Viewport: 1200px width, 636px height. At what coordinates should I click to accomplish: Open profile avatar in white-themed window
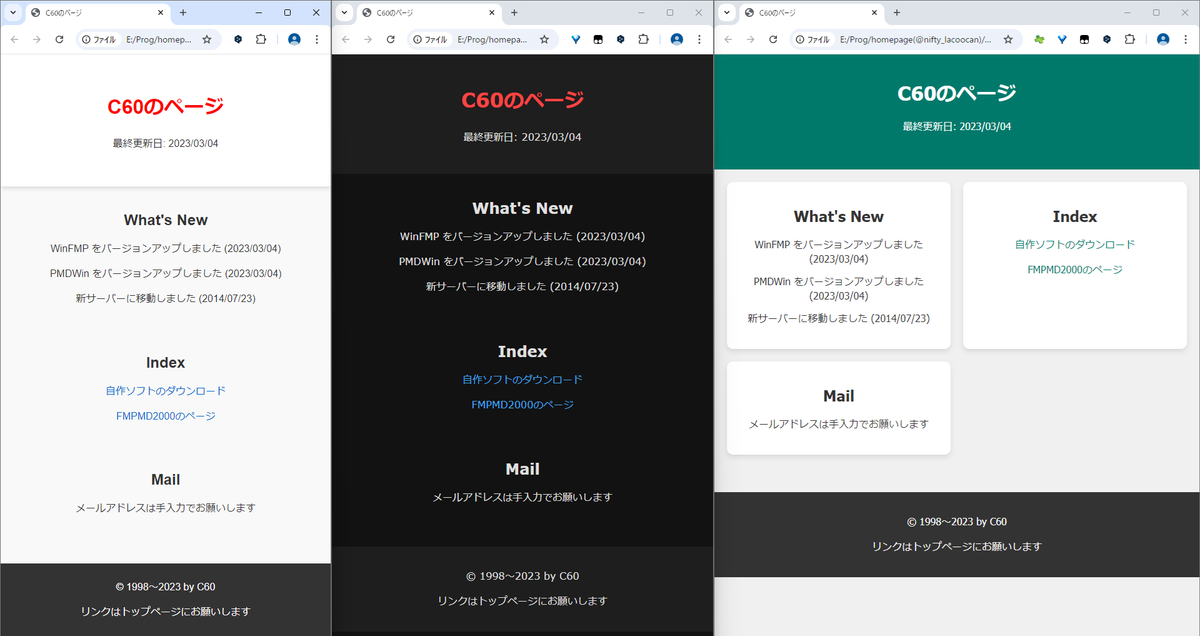coord(294,39)
